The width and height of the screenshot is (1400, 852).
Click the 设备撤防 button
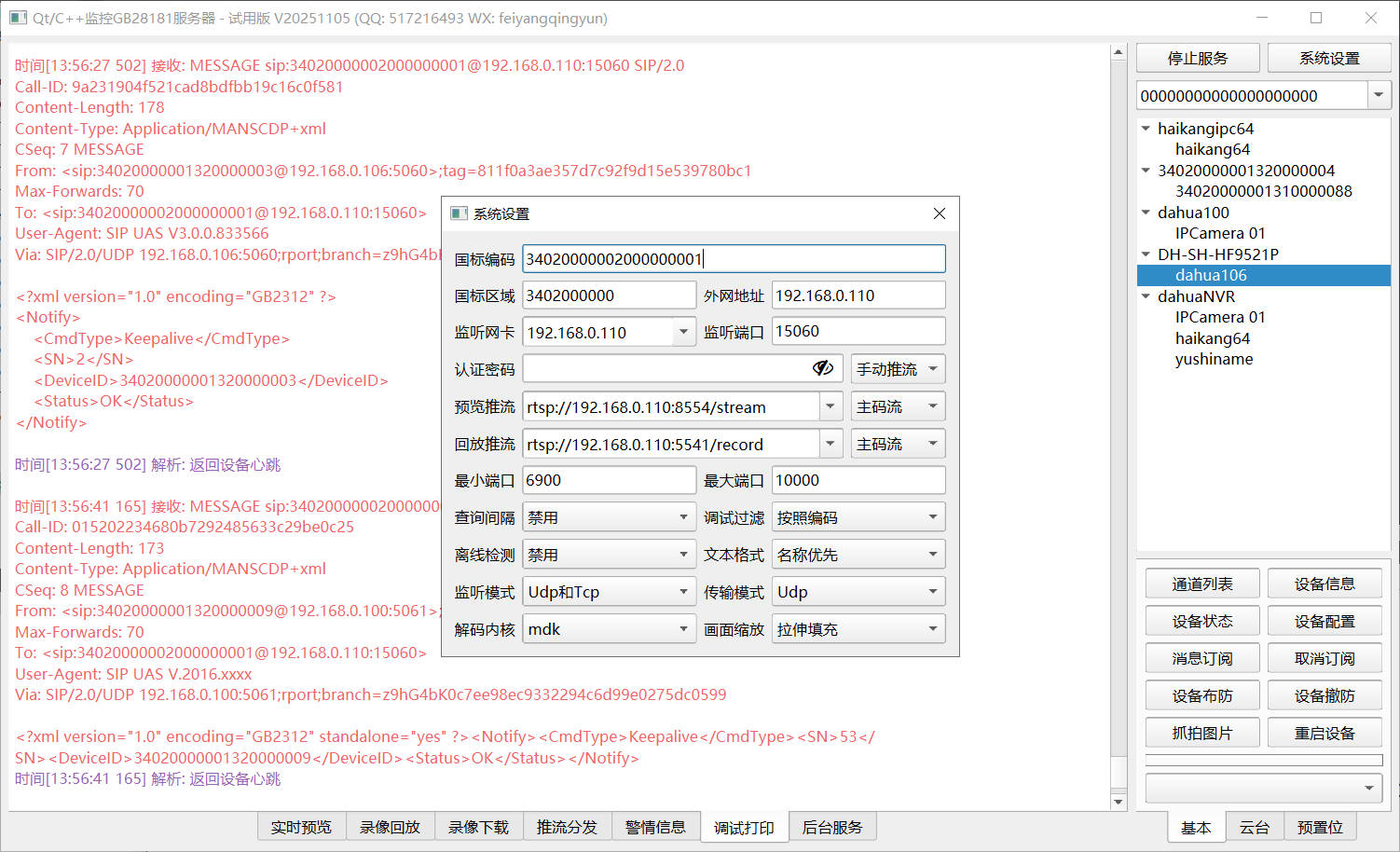pyautogui.click(x=1325, y=695)
